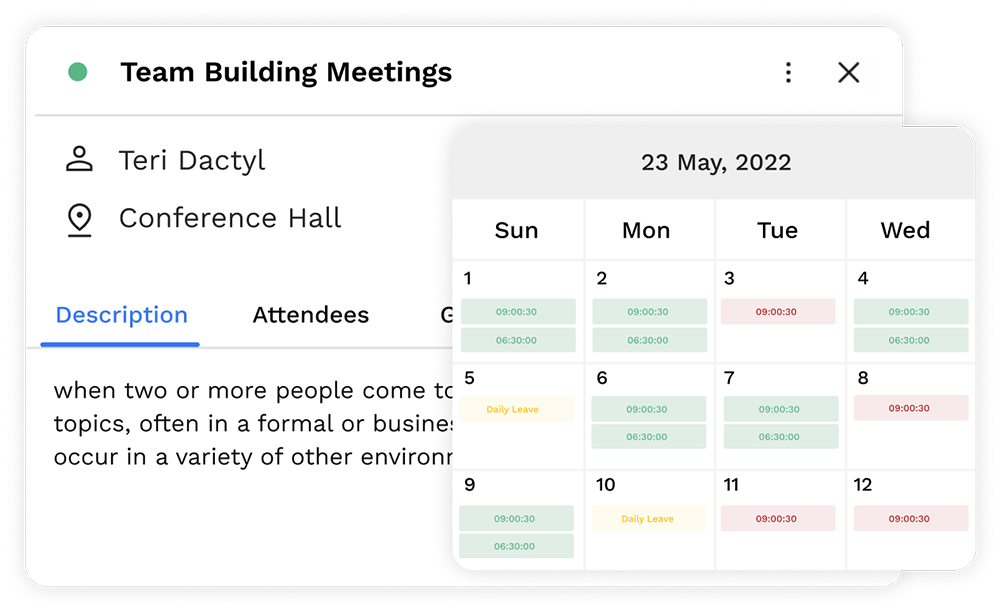Select the Sun column header
This screenshot has width=1000, height=610.
pyautogui.click(x=517, y=230)
